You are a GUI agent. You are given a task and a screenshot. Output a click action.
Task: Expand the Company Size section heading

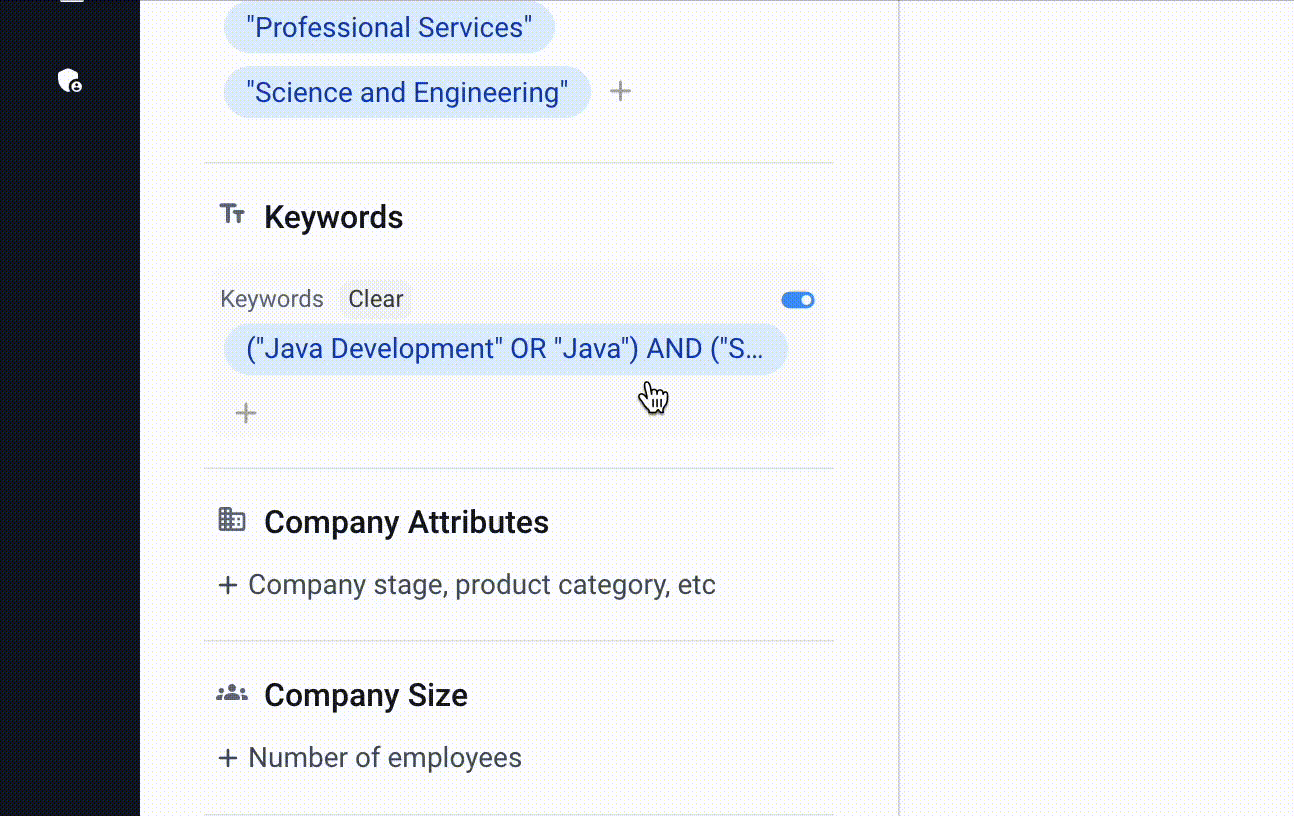[x=365, y=695]
